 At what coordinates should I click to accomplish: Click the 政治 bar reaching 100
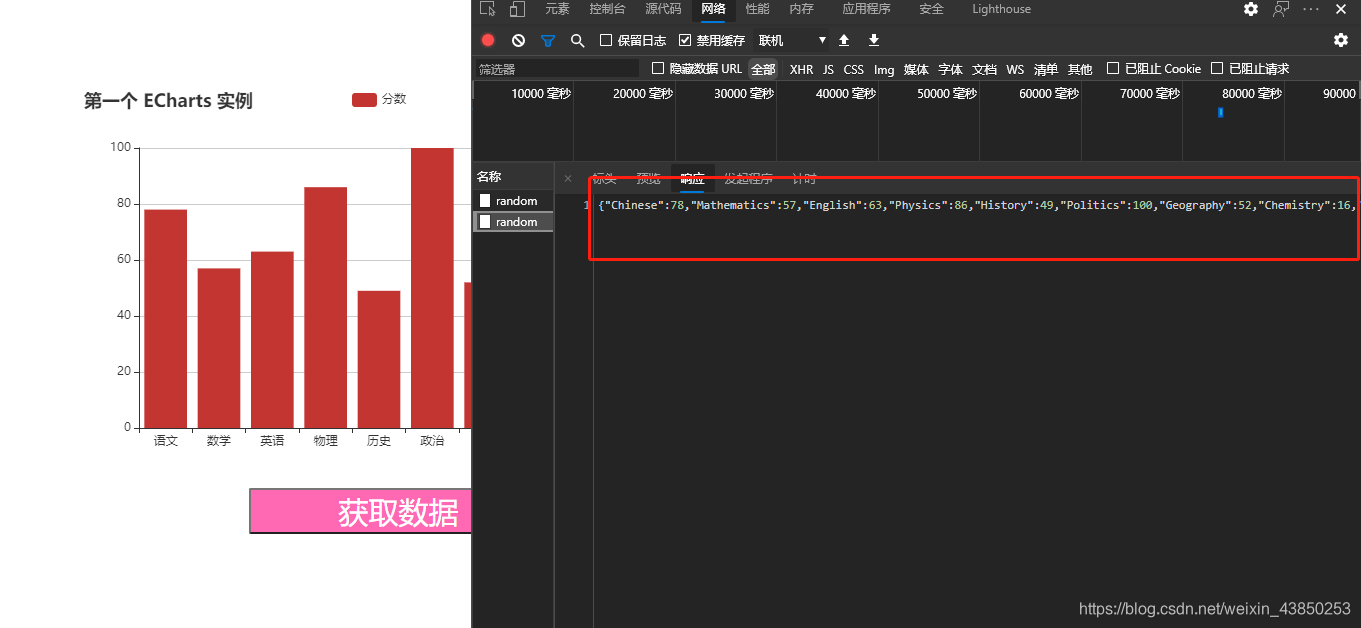click(432, 288)
